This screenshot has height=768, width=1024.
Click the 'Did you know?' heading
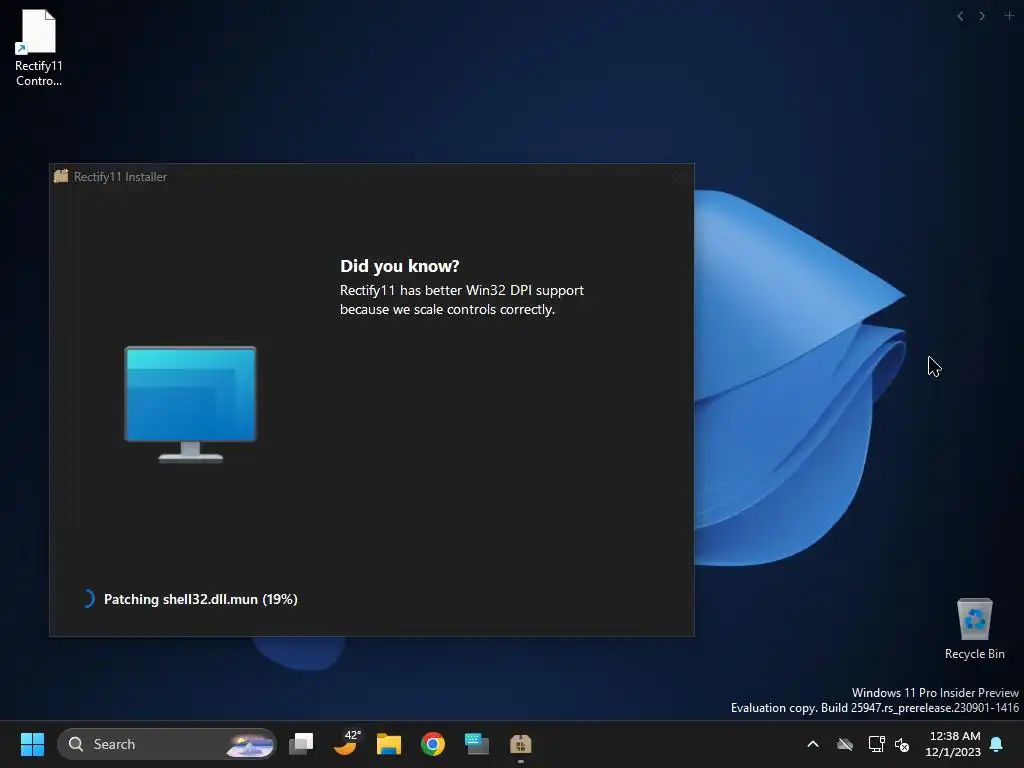coord(400,266)
